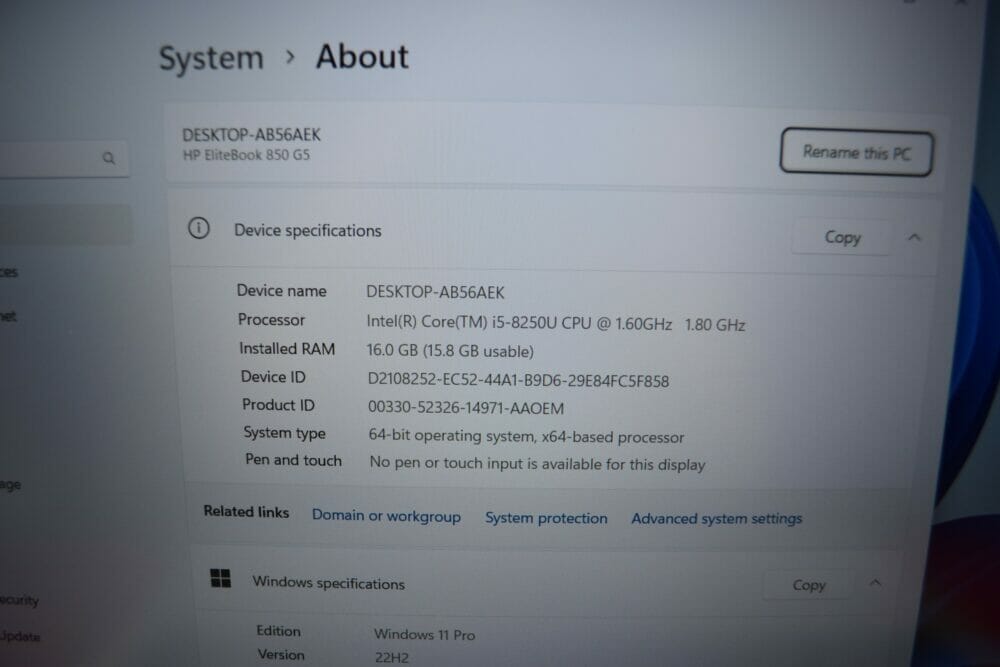Click the Installed RAM label

[x=286, y=349]
